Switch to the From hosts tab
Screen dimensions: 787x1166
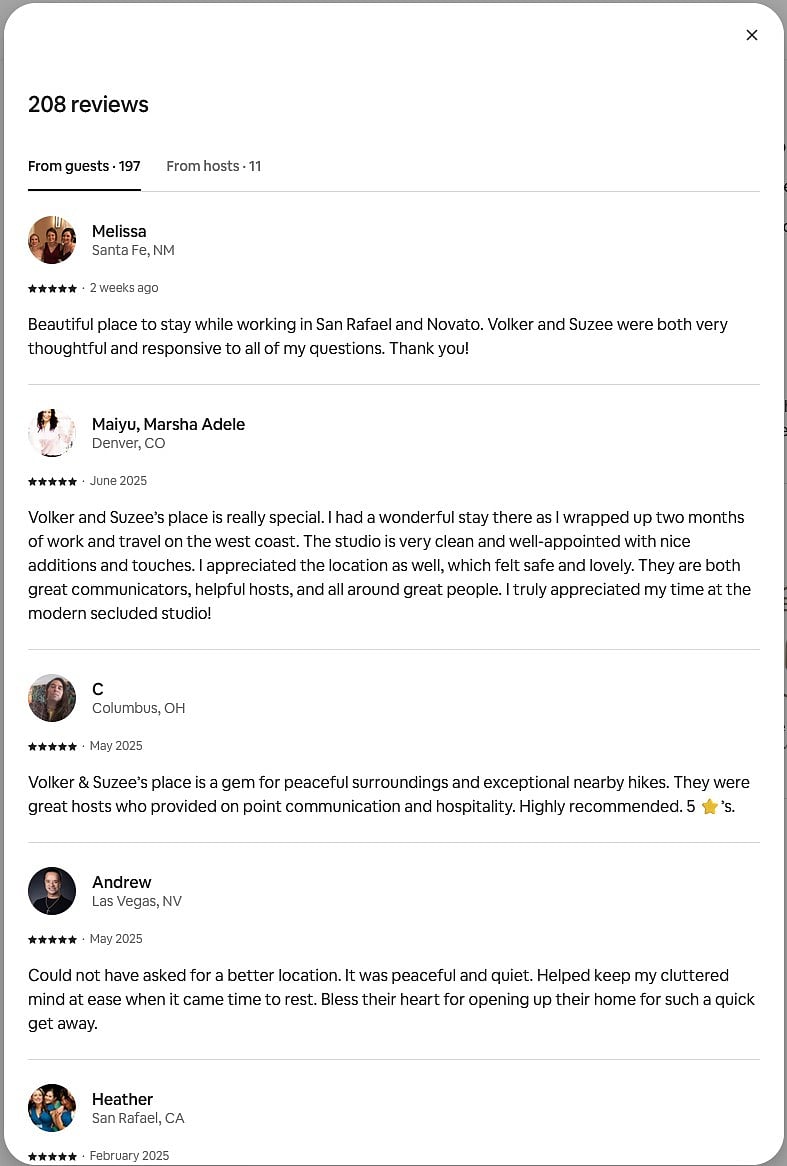point(213,167)
